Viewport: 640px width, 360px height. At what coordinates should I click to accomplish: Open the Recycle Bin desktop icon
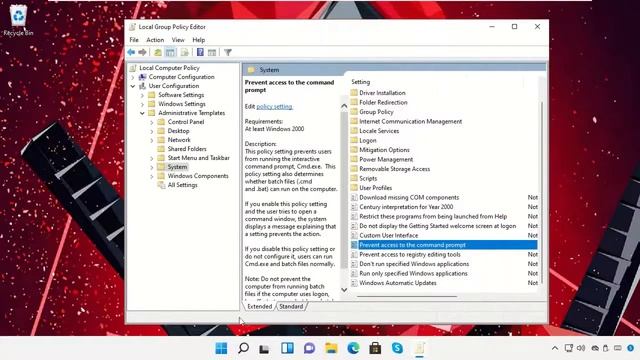click(18, 20)
